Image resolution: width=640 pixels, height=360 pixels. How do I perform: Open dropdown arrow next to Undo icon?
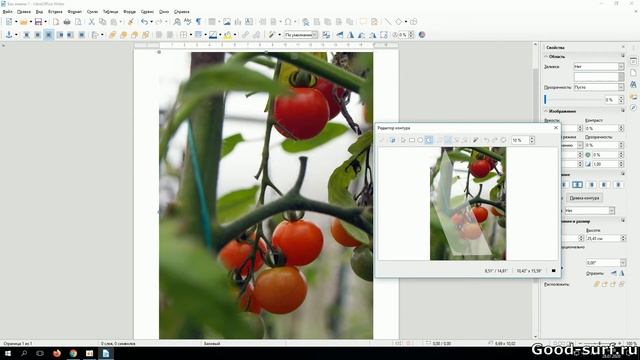coord(151,22)
